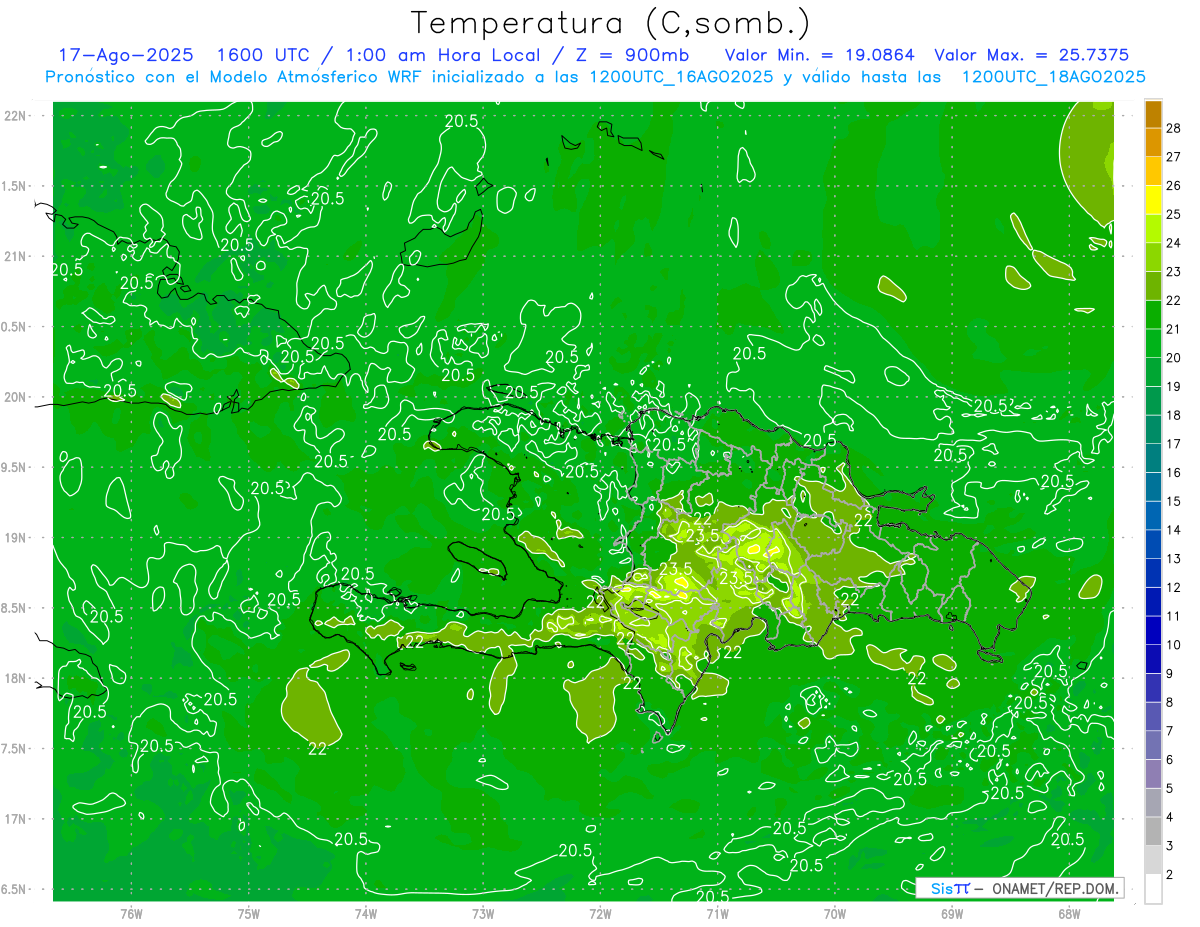Image resolution: width=1200 pixels, height=927 pixels.
Task: Pick the teal swatch beside label 16
Action: [x=1153, y=458]
